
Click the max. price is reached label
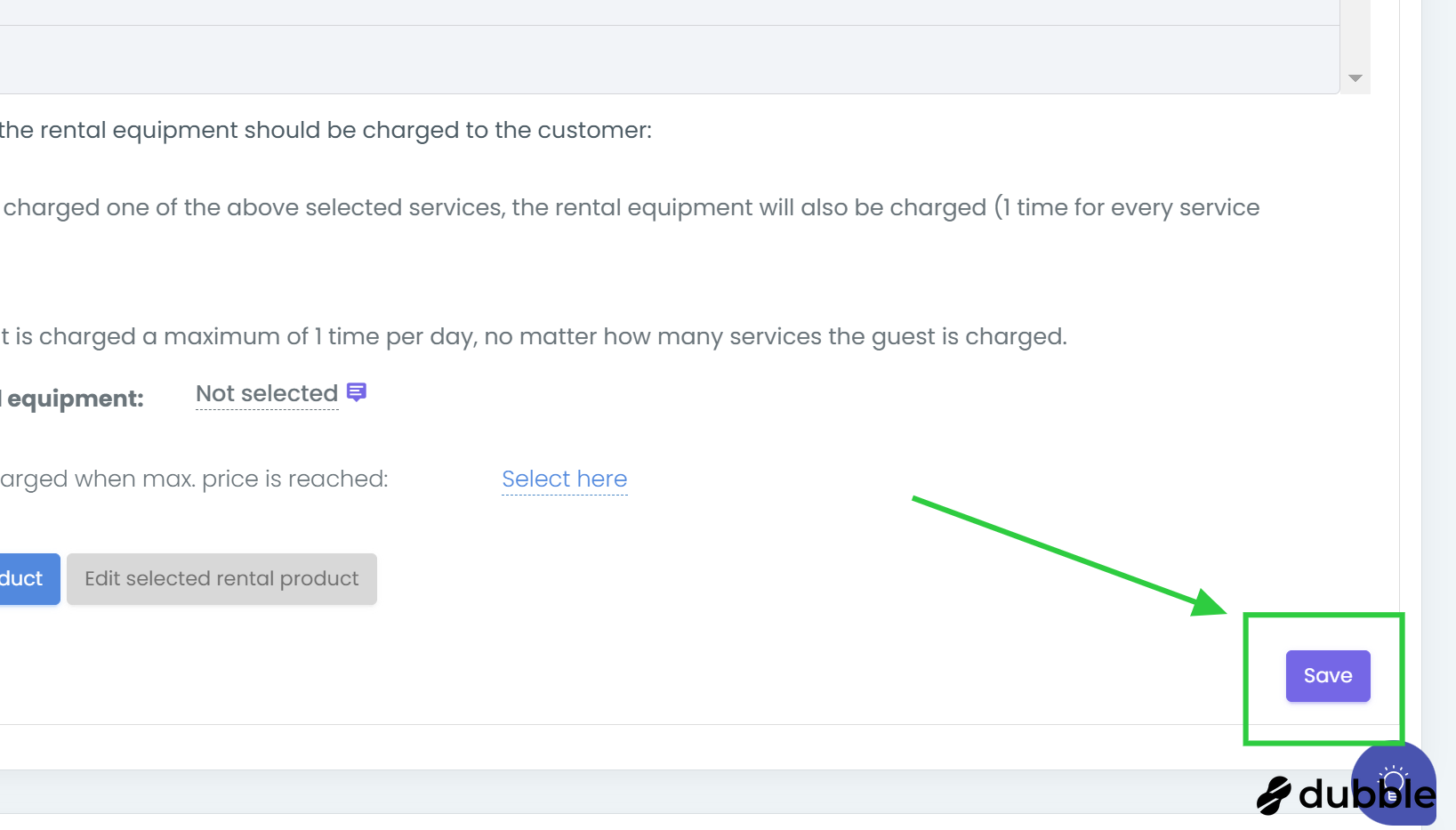(194, 479)
